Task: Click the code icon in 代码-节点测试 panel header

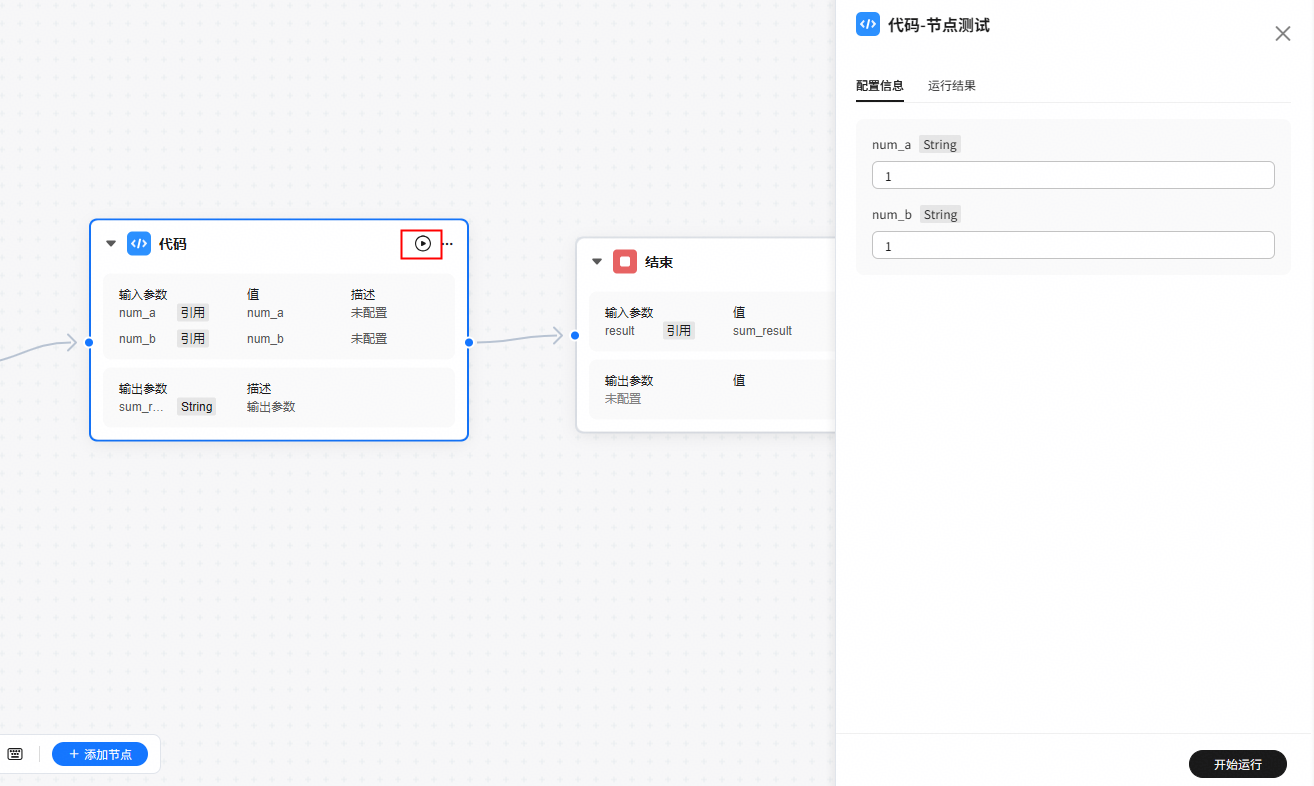Action: [868, 25]
